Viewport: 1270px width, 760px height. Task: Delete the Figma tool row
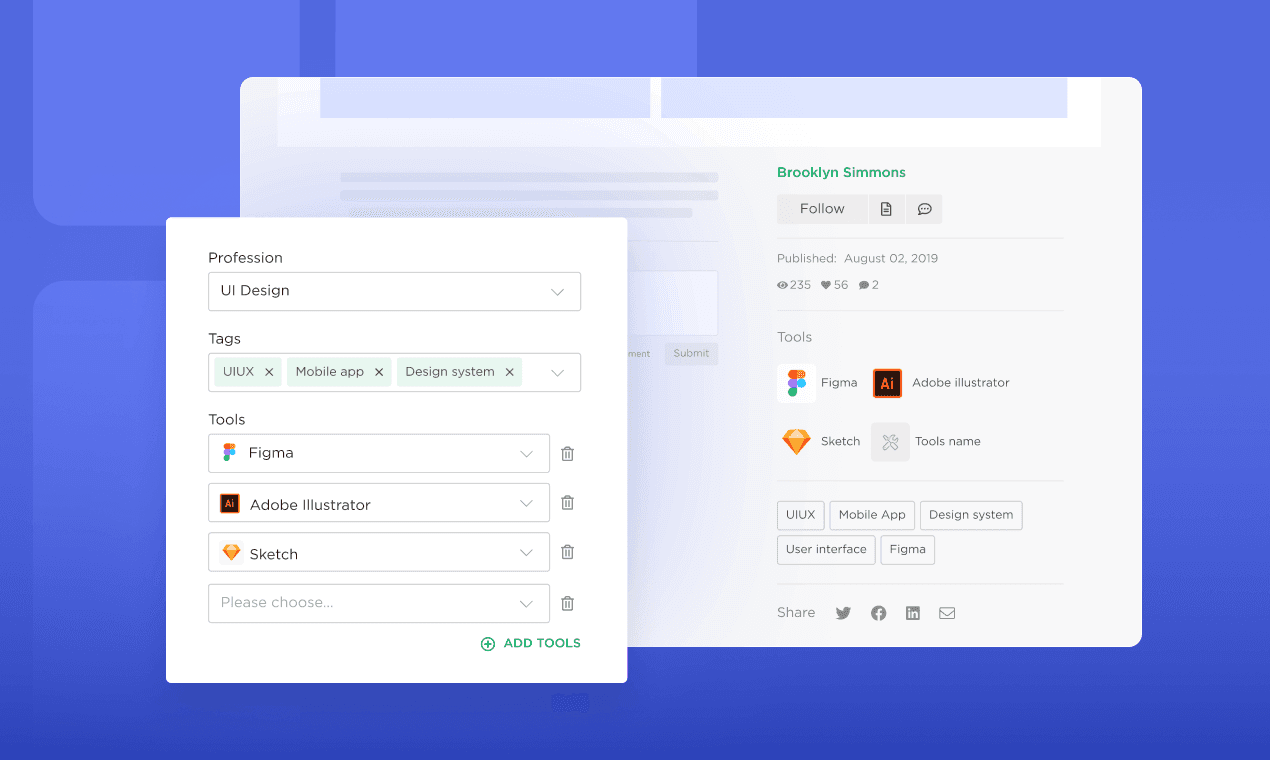(567, 454)
